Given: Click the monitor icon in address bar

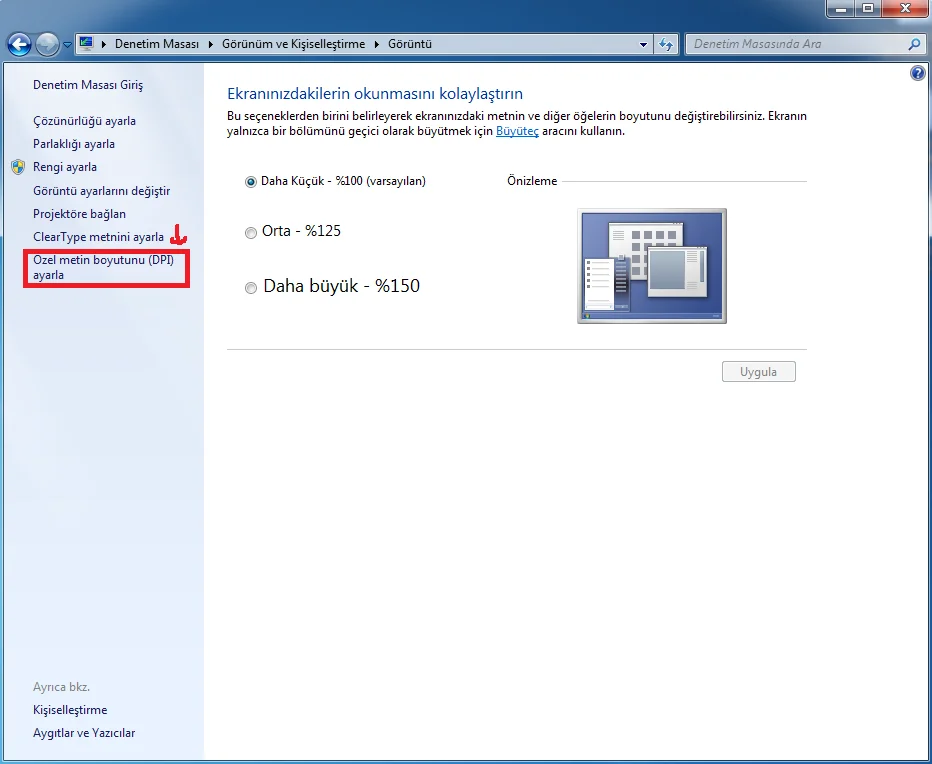Looking at the screenshot, I should pos(87,44).
